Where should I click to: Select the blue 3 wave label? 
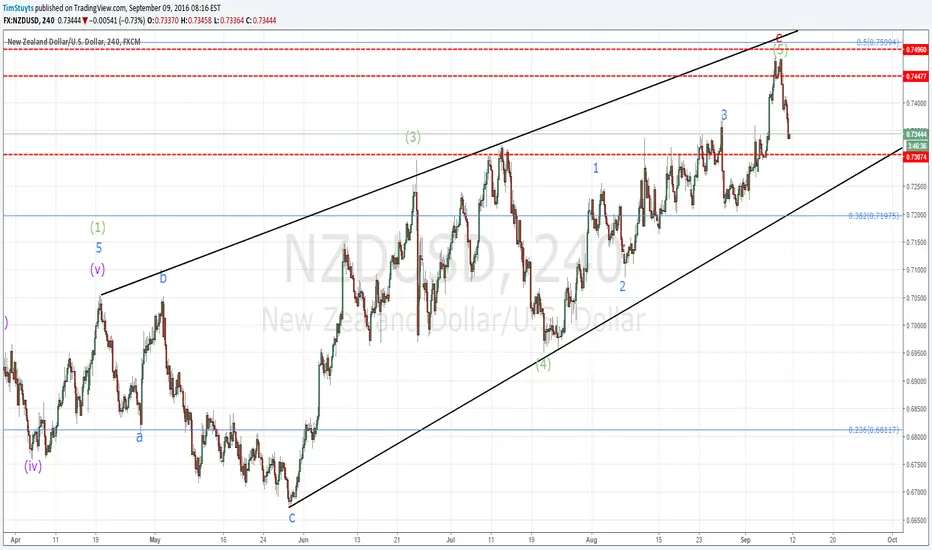tap(724, 115)
